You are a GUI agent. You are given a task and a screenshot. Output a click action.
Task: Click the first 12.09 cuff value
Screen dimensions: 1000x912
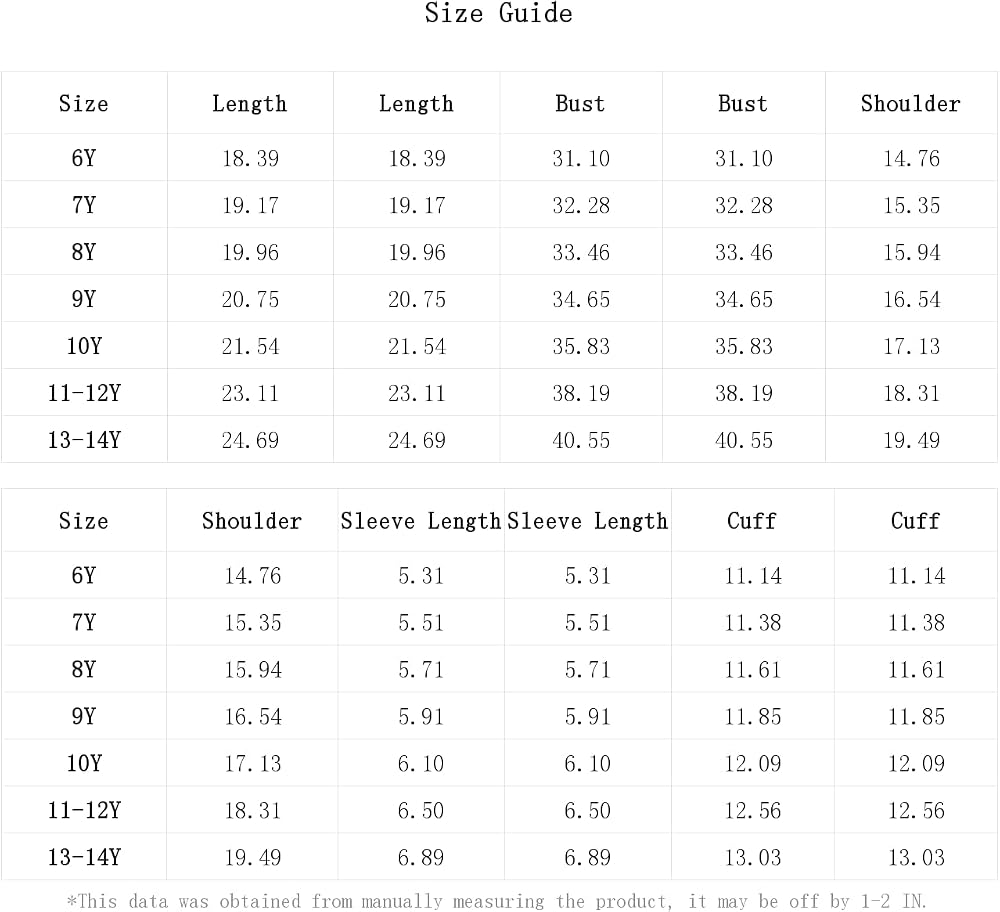[x=753, y=763]
